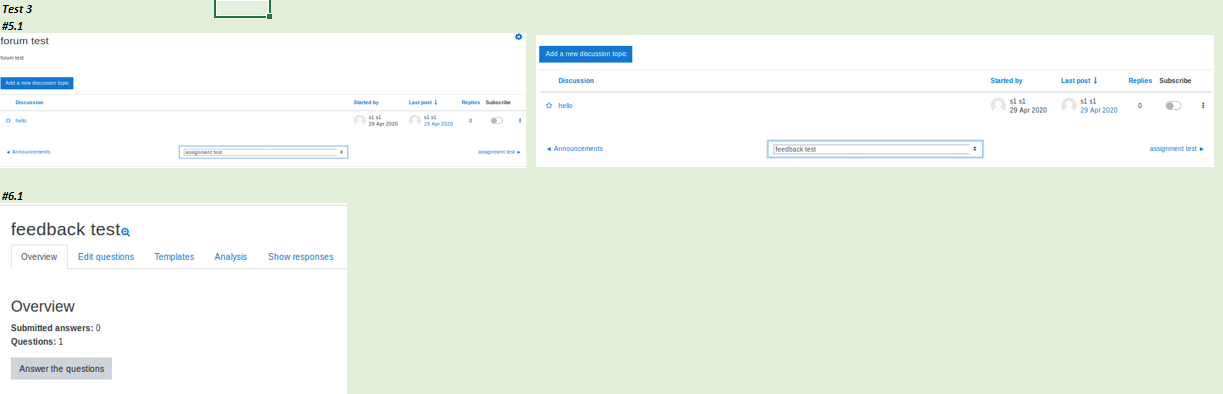Toggle the Subscribe switch in the right forum
This screenshot has width=1223, height=394.
click(x=1173, y=105)
